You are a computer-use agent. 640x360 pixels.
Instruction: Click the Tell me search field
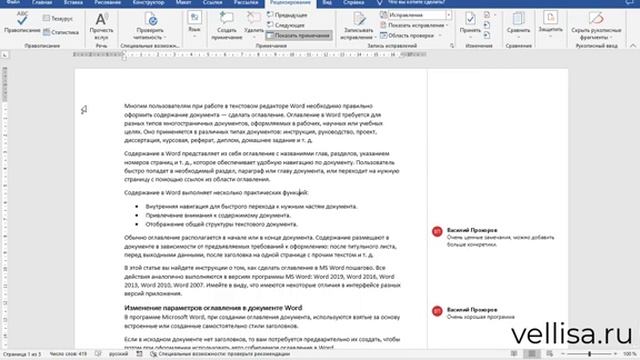click(416, 2)
